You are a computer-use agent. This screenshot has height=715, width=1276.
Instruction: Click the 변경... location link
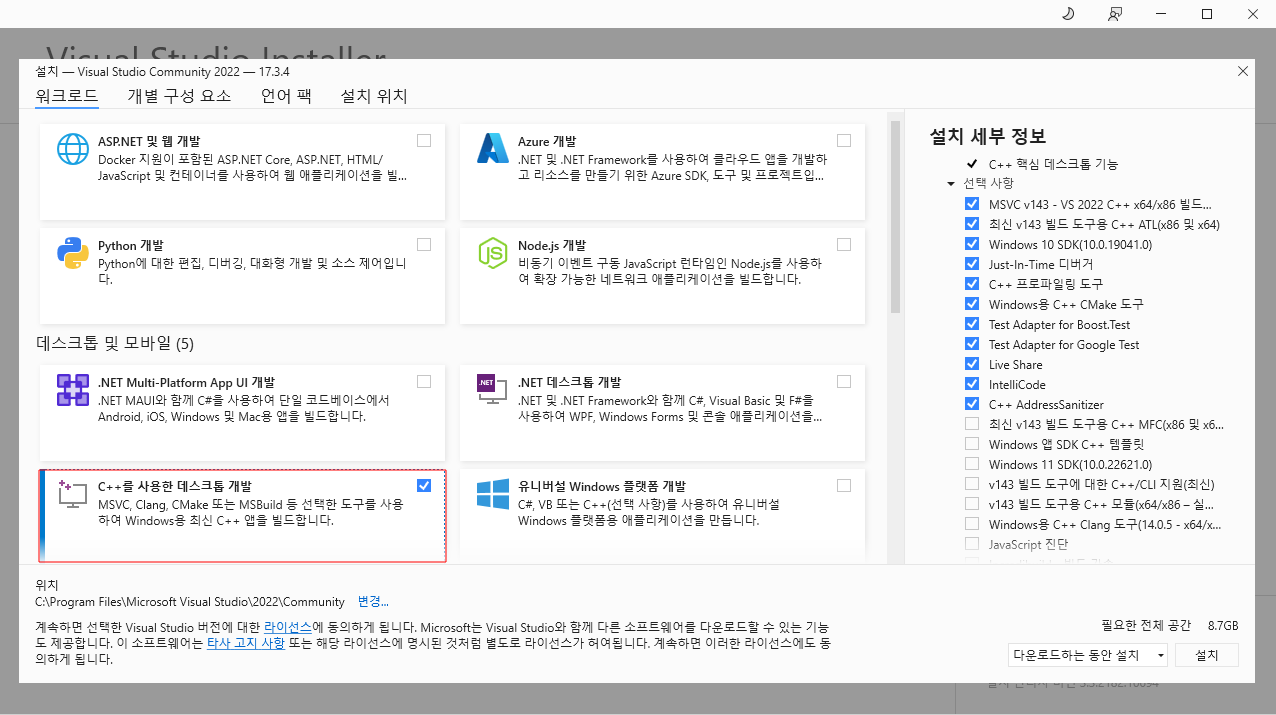pos(373,601)
